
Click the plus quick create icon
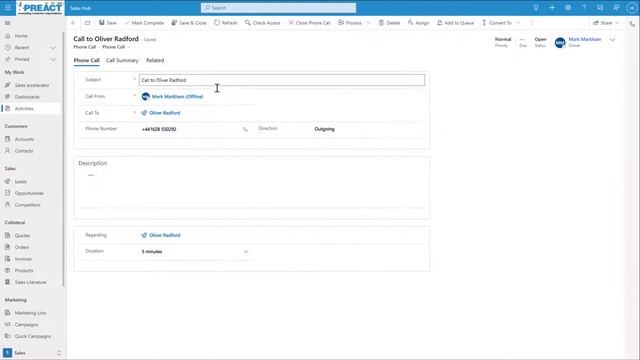552,8
